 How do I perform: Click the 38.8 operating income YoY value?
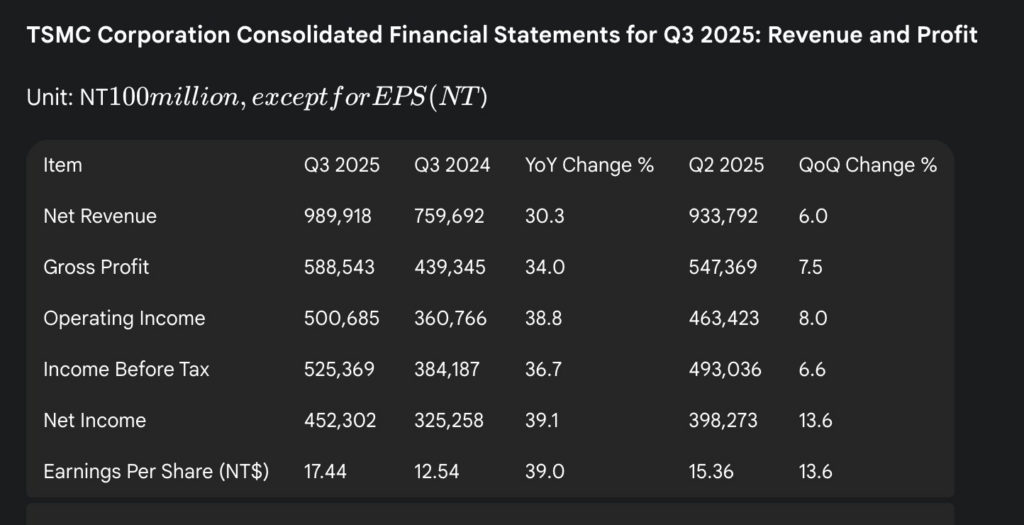pyautogui.click(x=541, y=318)
